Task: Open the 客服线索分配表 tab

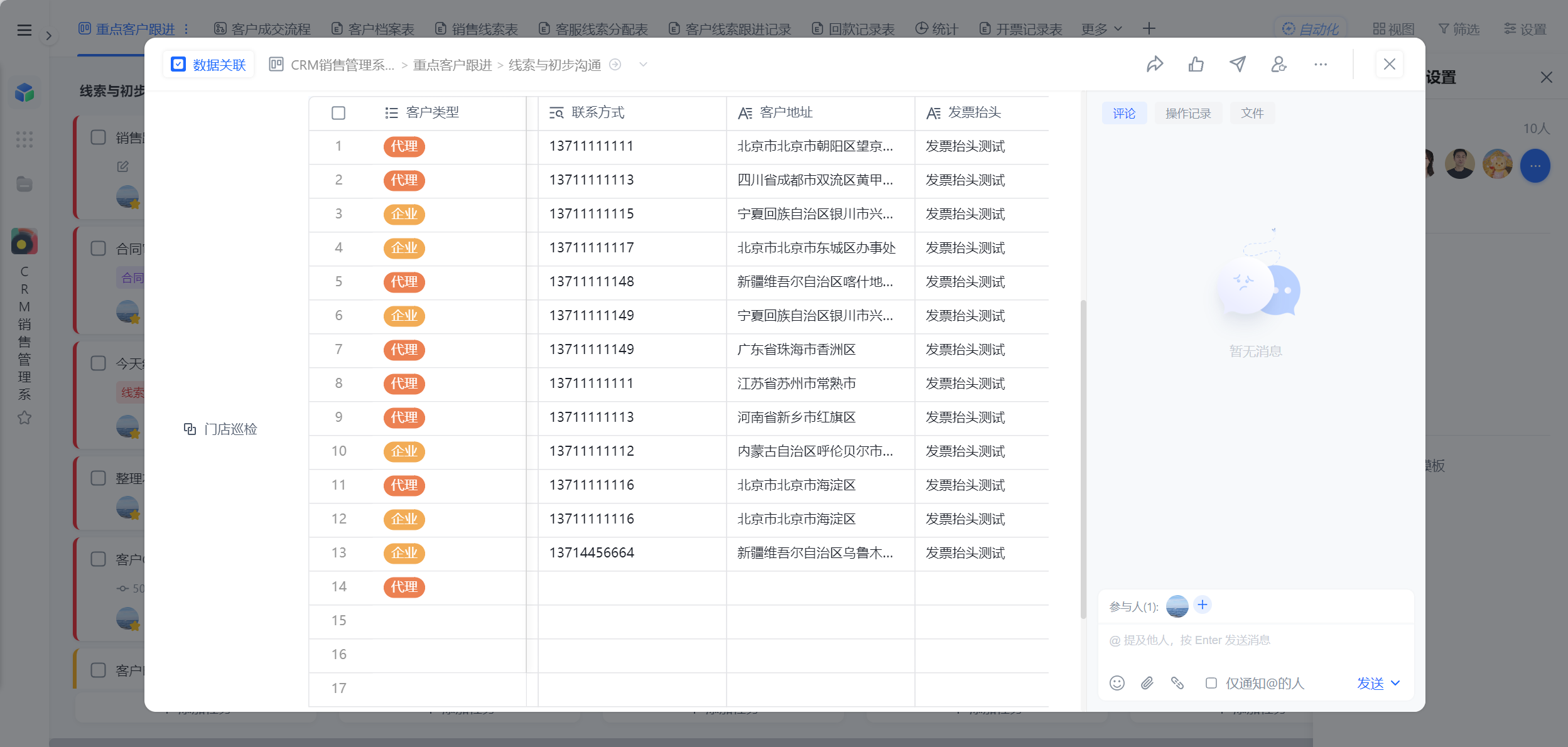Action: point(593,29)
